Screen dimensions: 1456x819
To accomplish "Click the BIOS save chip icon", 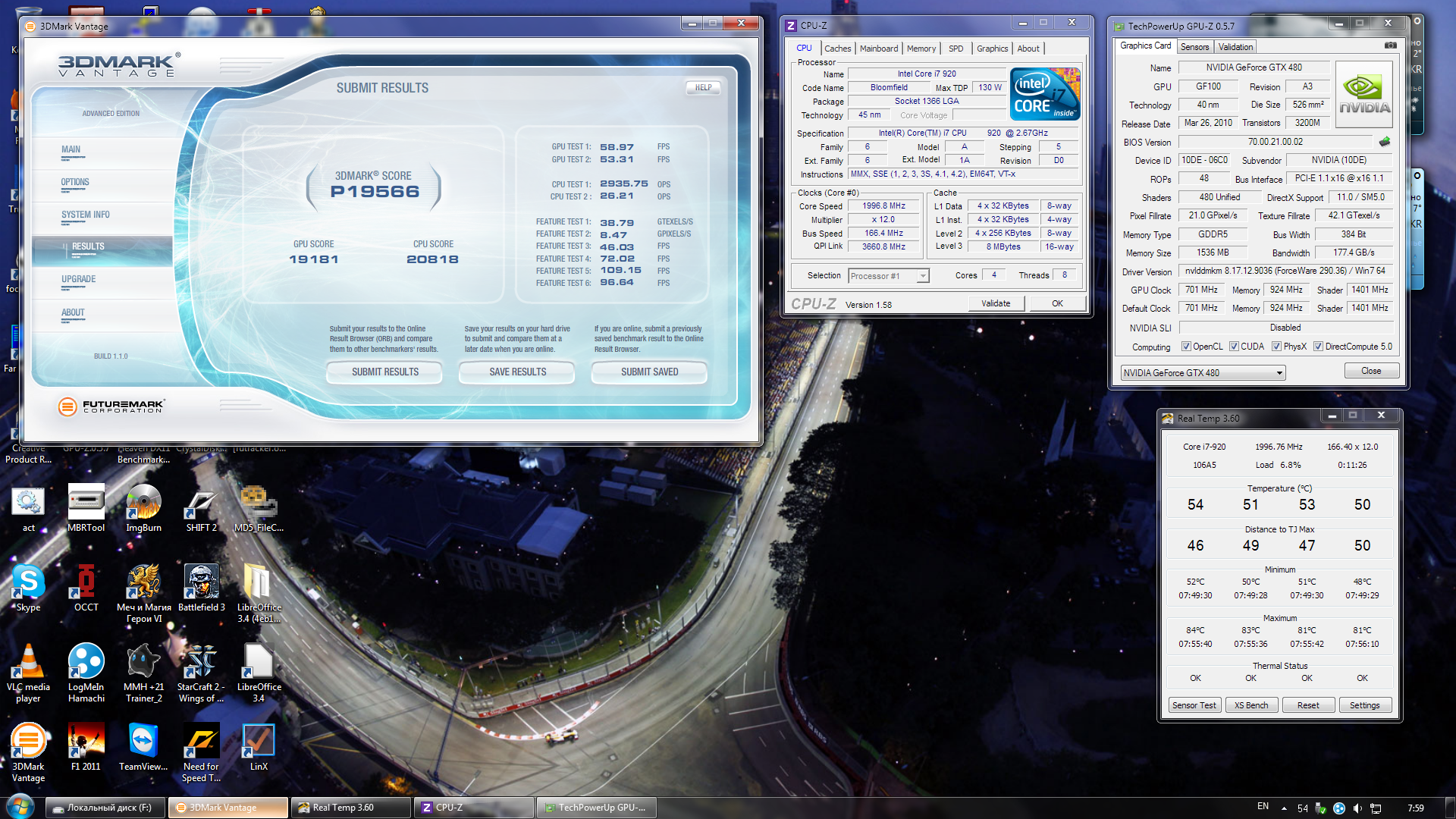I will [x=1385, y=142].
